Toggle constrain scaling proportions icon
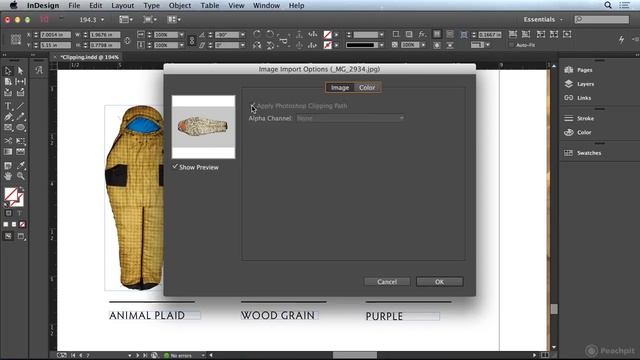The width and height of the screenshot is (640, 360). coord(191,40)
